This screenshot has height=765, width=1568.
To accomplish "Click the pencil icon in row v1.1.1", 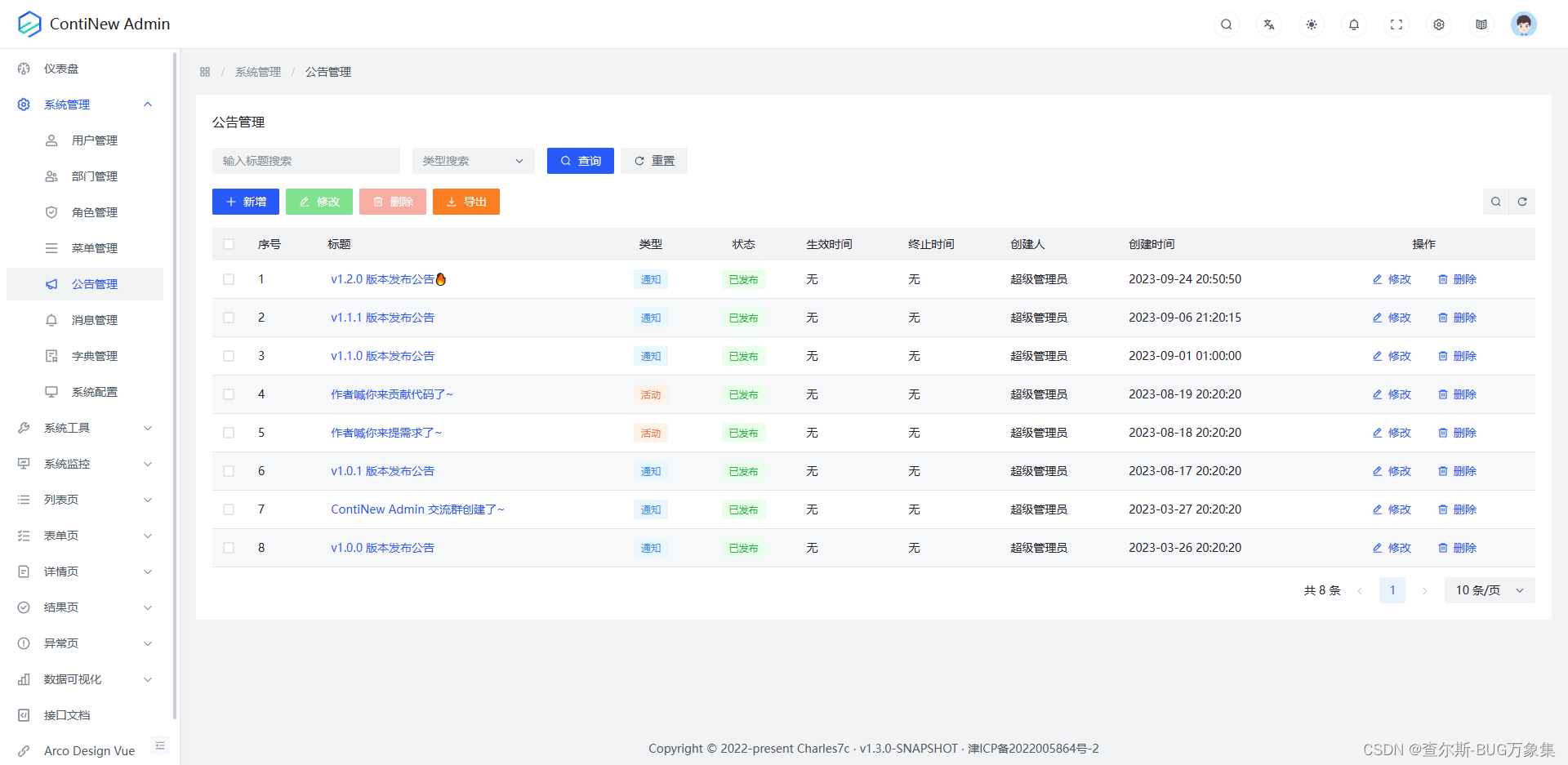I will coord(1378,318).
